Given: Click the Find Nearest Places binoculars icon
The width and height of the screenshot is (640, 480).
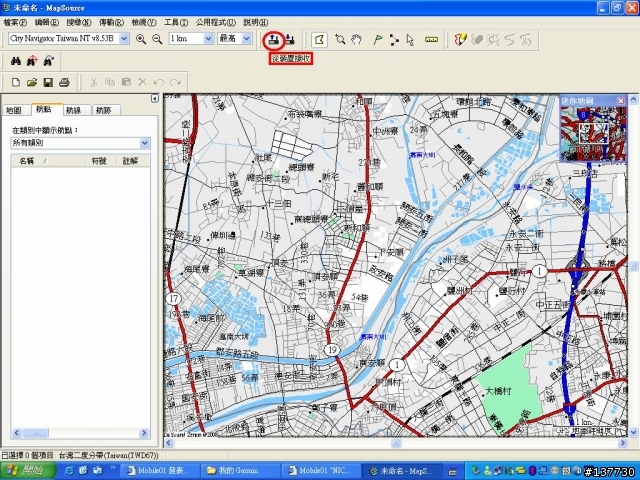Looking at the screenshot, I should [x=32, y=61].
